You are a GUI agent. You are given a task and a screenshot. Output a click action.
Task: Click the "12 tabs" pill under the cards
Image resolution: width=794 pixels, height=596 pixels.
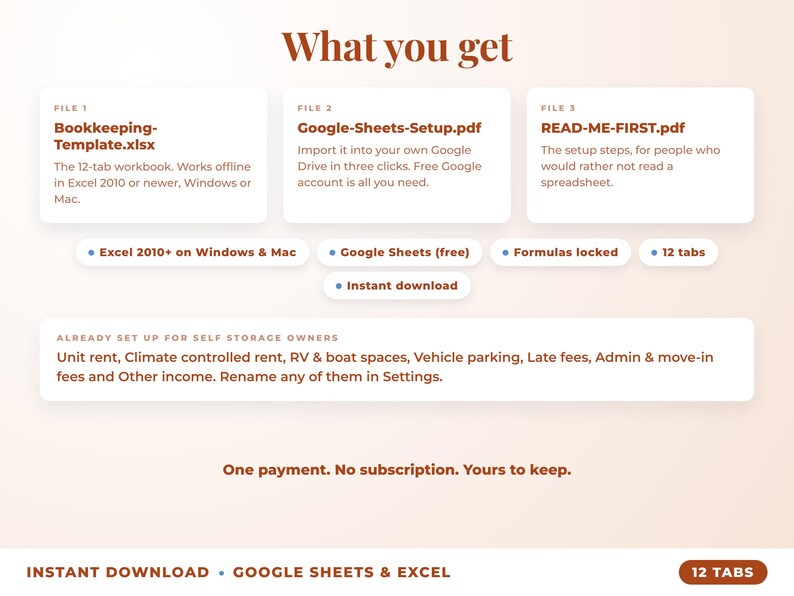pos(678,252)
